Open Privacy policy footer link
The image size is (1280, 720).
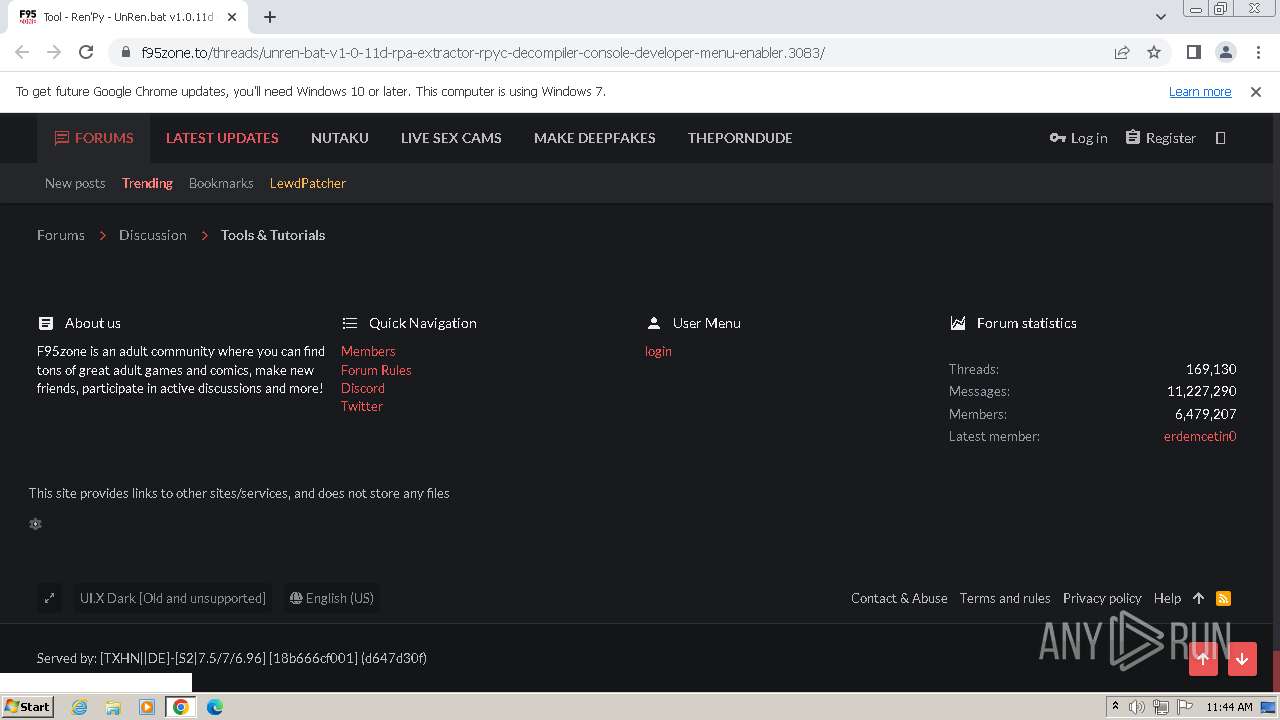tap(1102, 598)
